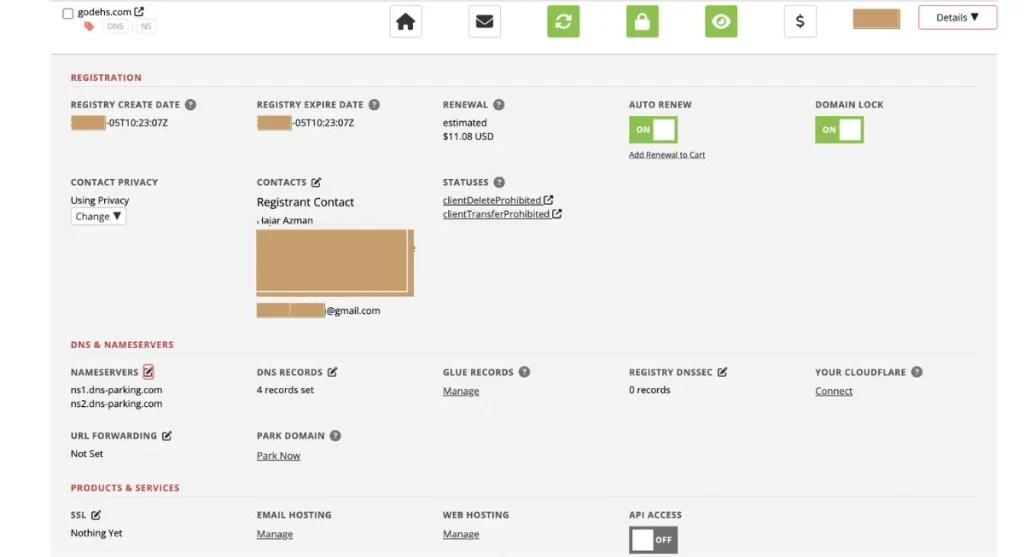Open clientDeleteProhibited status link

(498, 200)
